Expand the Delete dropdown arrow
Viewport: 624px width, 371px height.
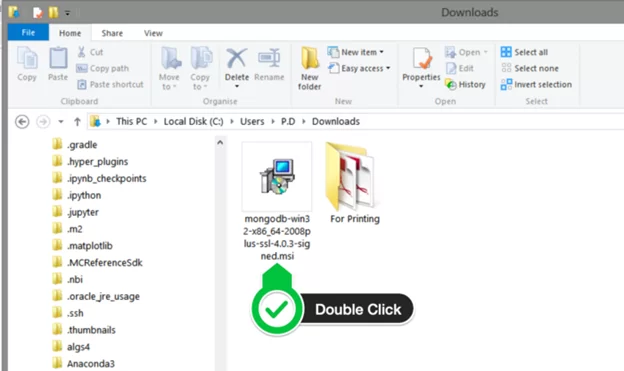click(x=237, y=86)
